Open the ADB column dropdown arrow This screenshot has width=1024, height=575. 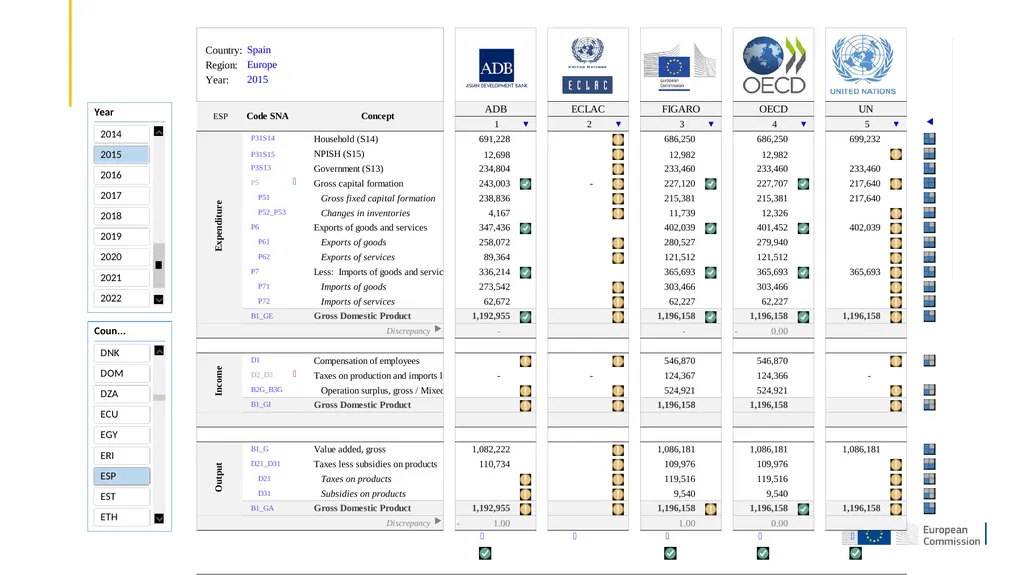point(526,124)
